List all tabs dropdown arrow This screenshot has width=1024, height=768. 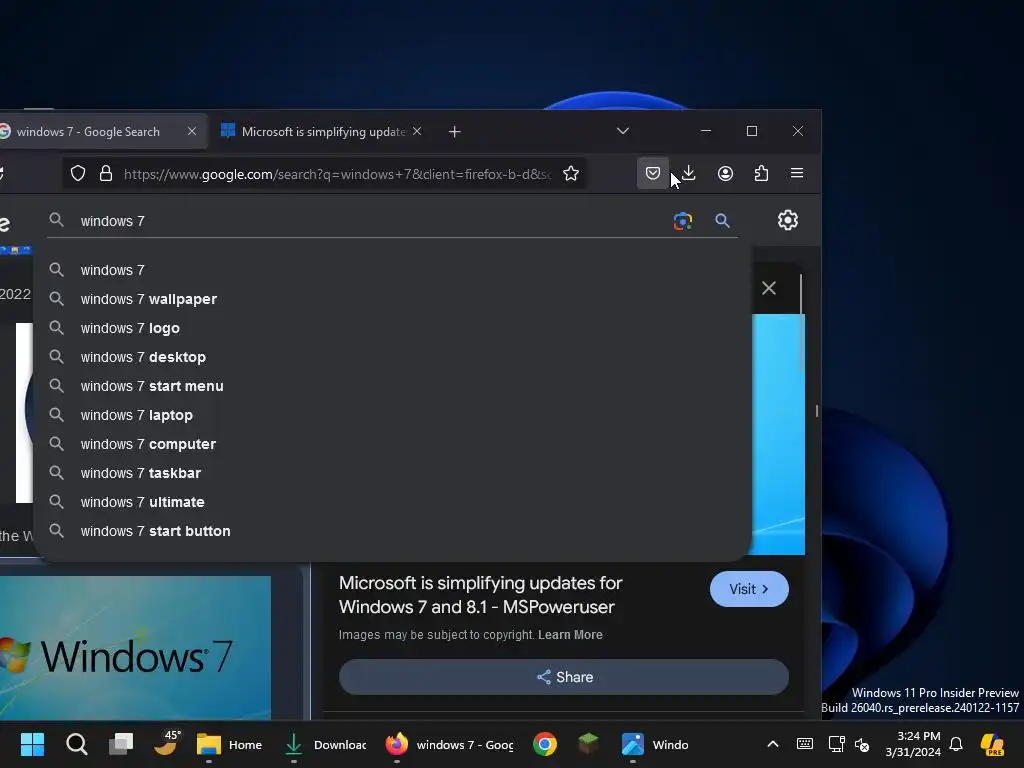622,131
